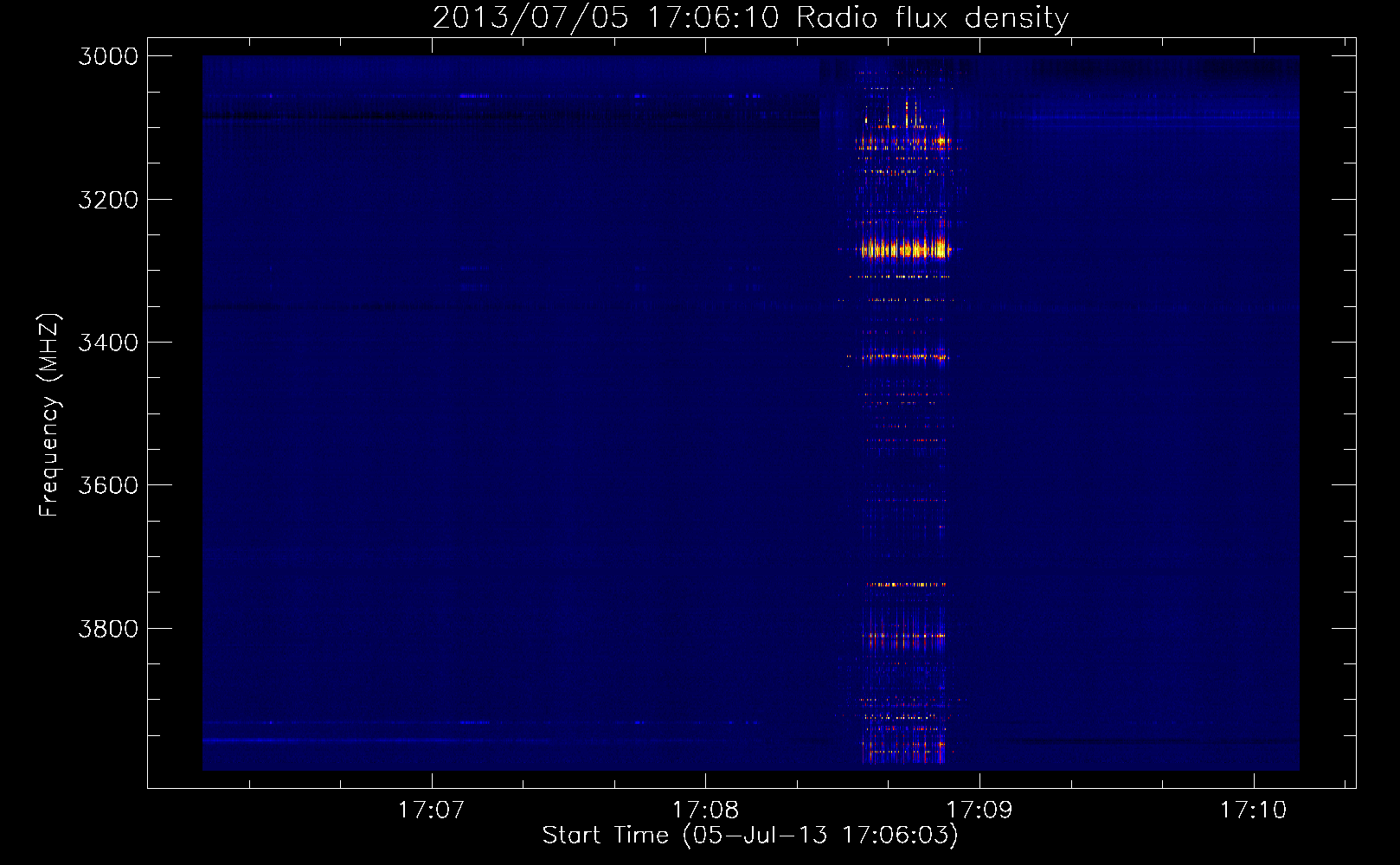Click the 17:07 time axis label
Viewport: 1400px width, 865px height.
pyautogui.click(x=431, y=811)
